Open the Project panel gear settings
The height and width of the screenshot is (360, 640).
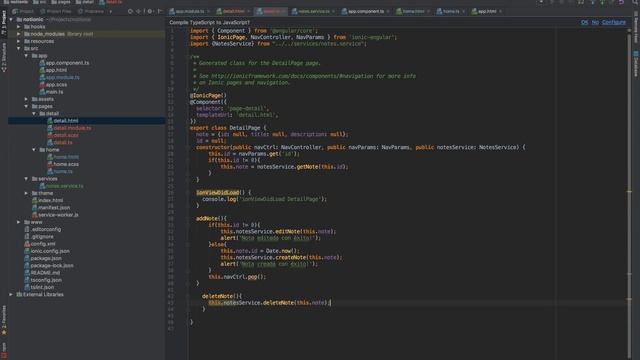click(150, 11)
